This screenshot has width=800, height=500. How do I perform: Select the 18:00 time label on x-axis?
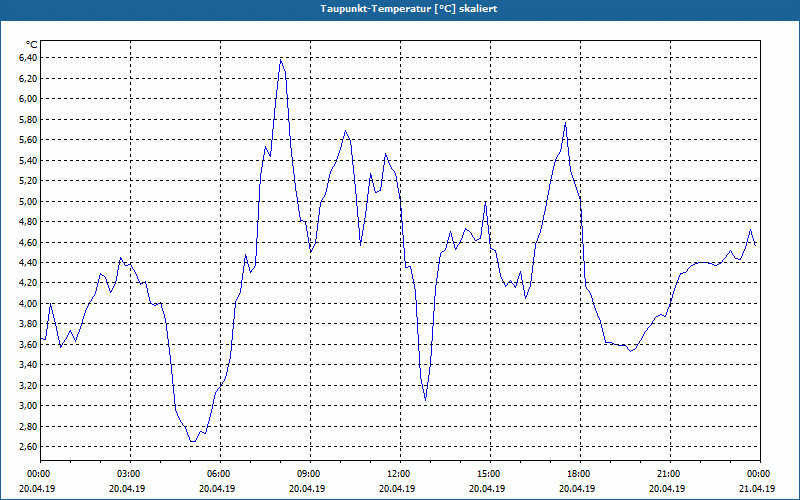click(x=580, y=474)
